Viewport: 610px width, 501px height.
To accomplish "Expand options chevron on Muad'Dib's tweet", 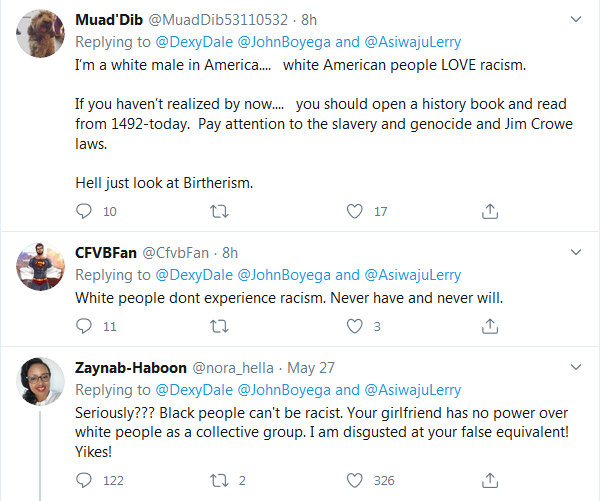I will click(x=576, y=19).
